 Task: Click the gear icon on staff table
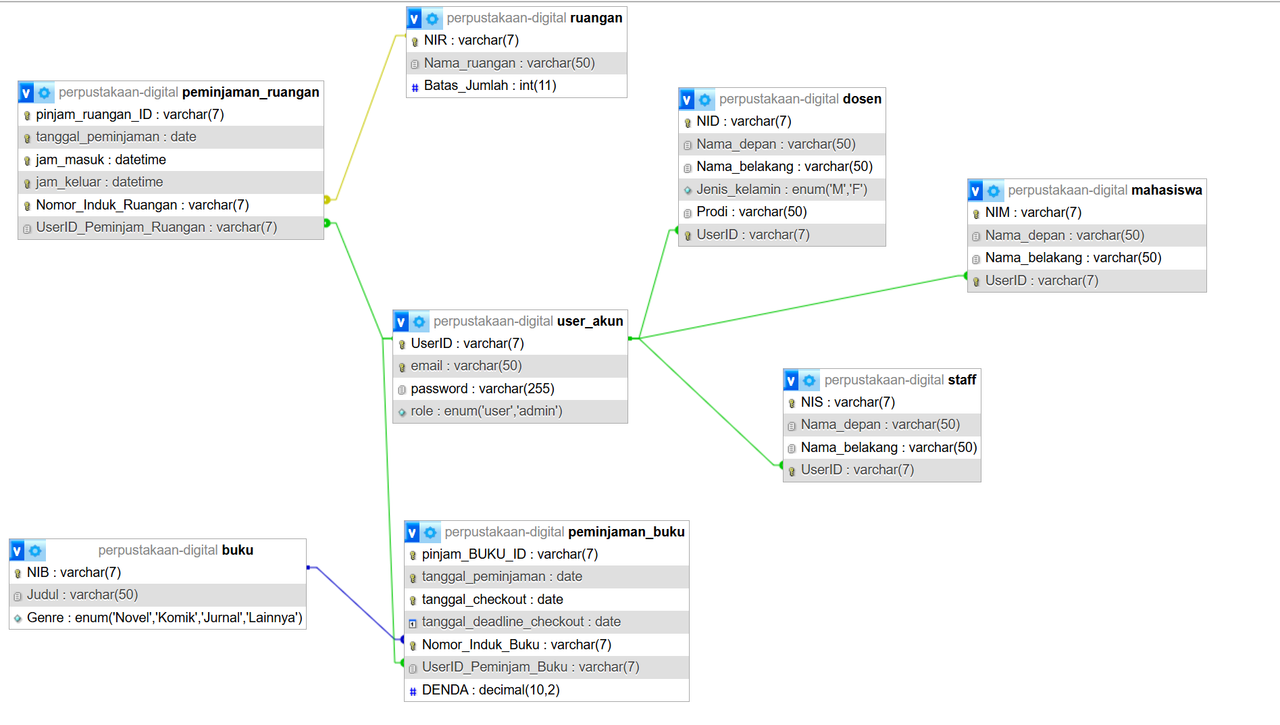[810, 380]
